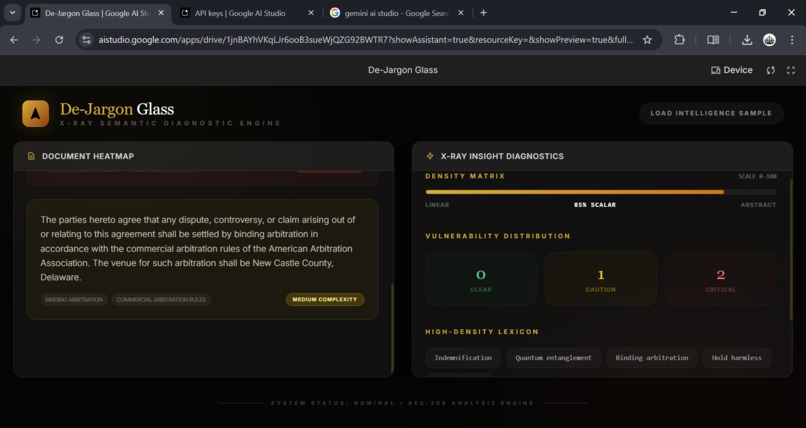Bookmark this page with the star icon
Screen dimensions: 806x428
647,40
